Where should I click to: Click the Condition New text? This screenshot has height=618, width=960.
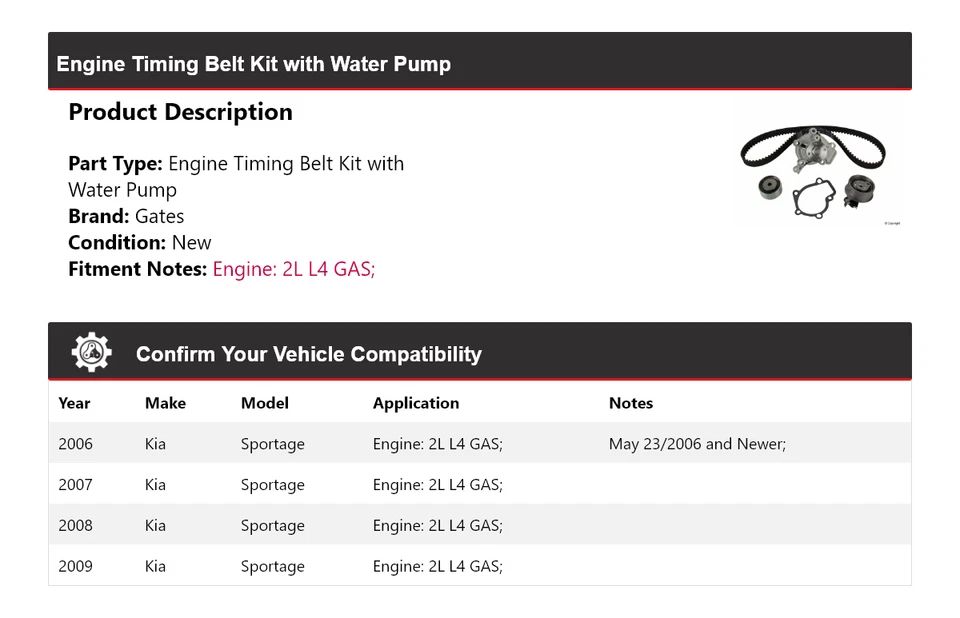click(x=140, y=242)
